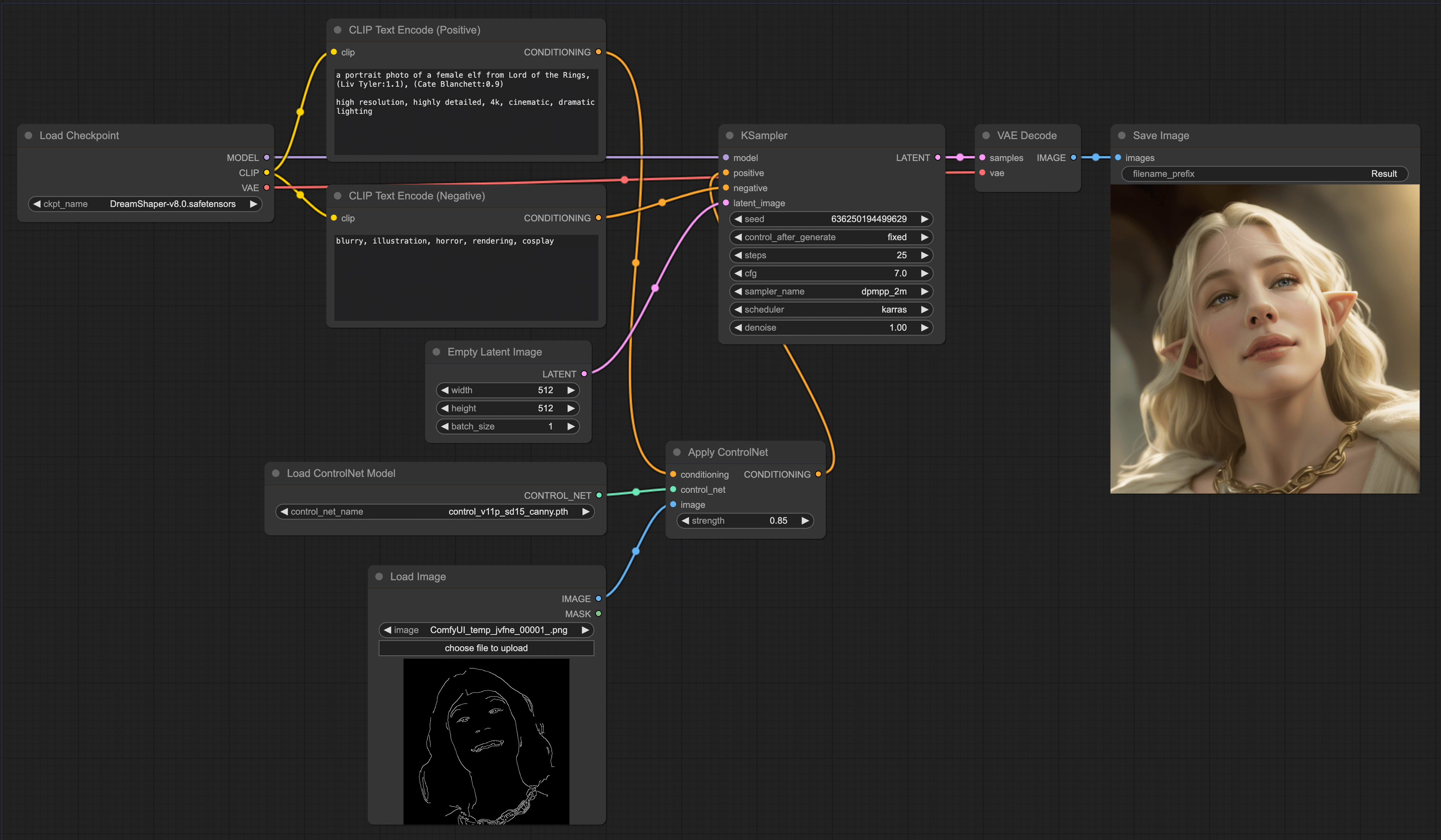Click the MASK output socket on Load Image
1441x840 pixels.
(598, 613)
